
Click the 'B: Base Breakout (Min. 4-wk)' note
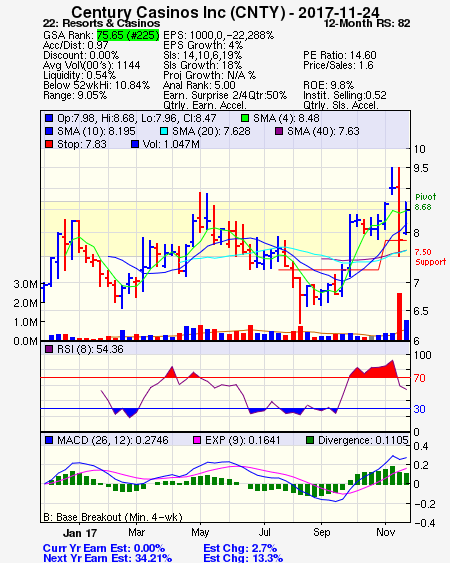point(113,517)
